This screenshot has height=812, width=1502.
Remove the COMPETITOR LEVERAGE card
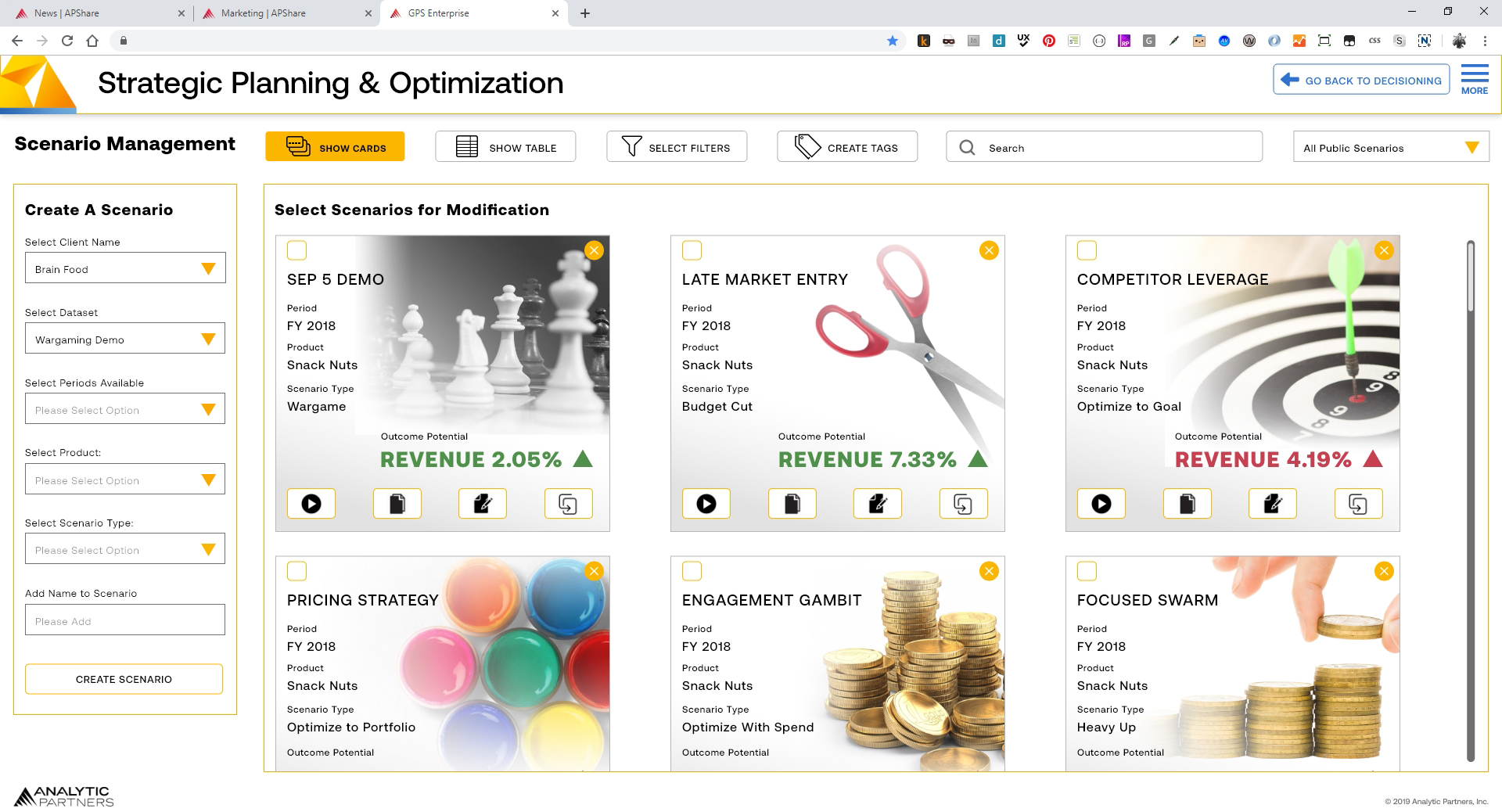(1385, 250)
